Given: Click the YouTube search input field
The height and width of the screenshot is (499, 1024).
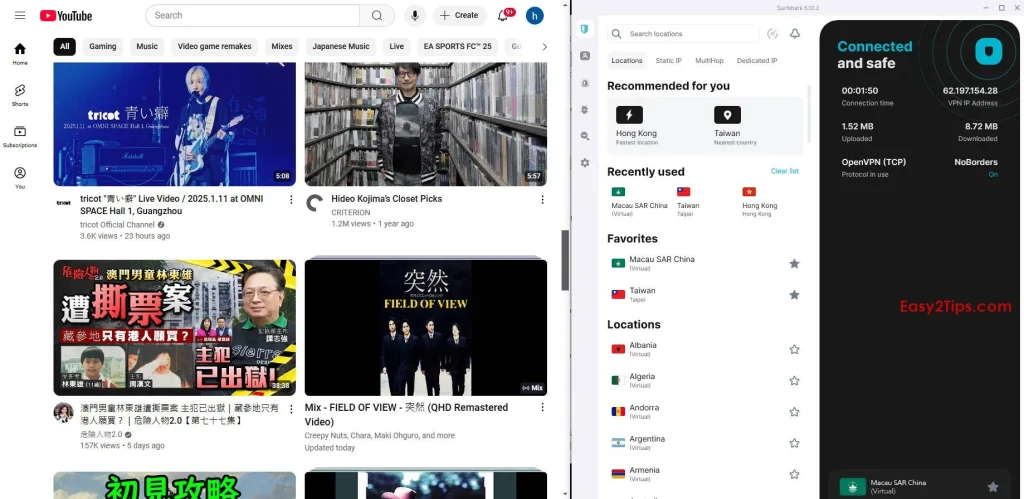Looking at the screenshot, I should pyautogui.click(x=252, y=15).
